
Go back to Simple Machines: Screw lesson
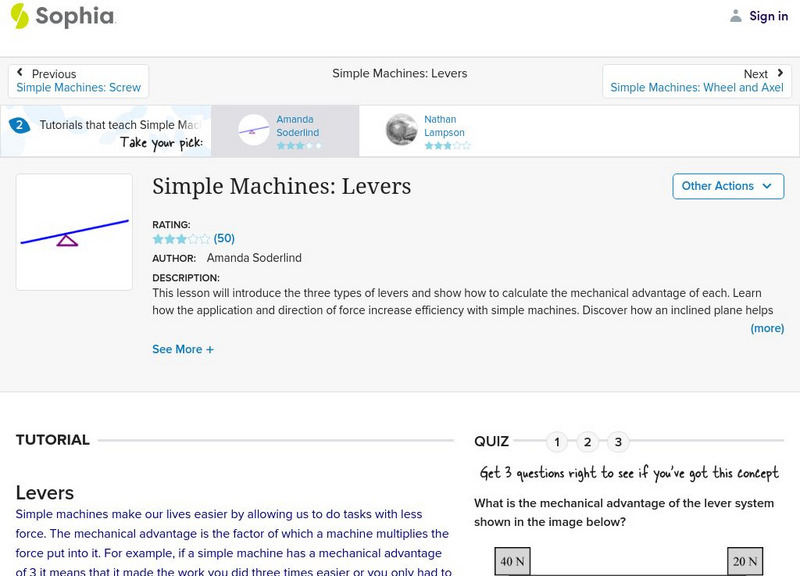coord(79,86)
